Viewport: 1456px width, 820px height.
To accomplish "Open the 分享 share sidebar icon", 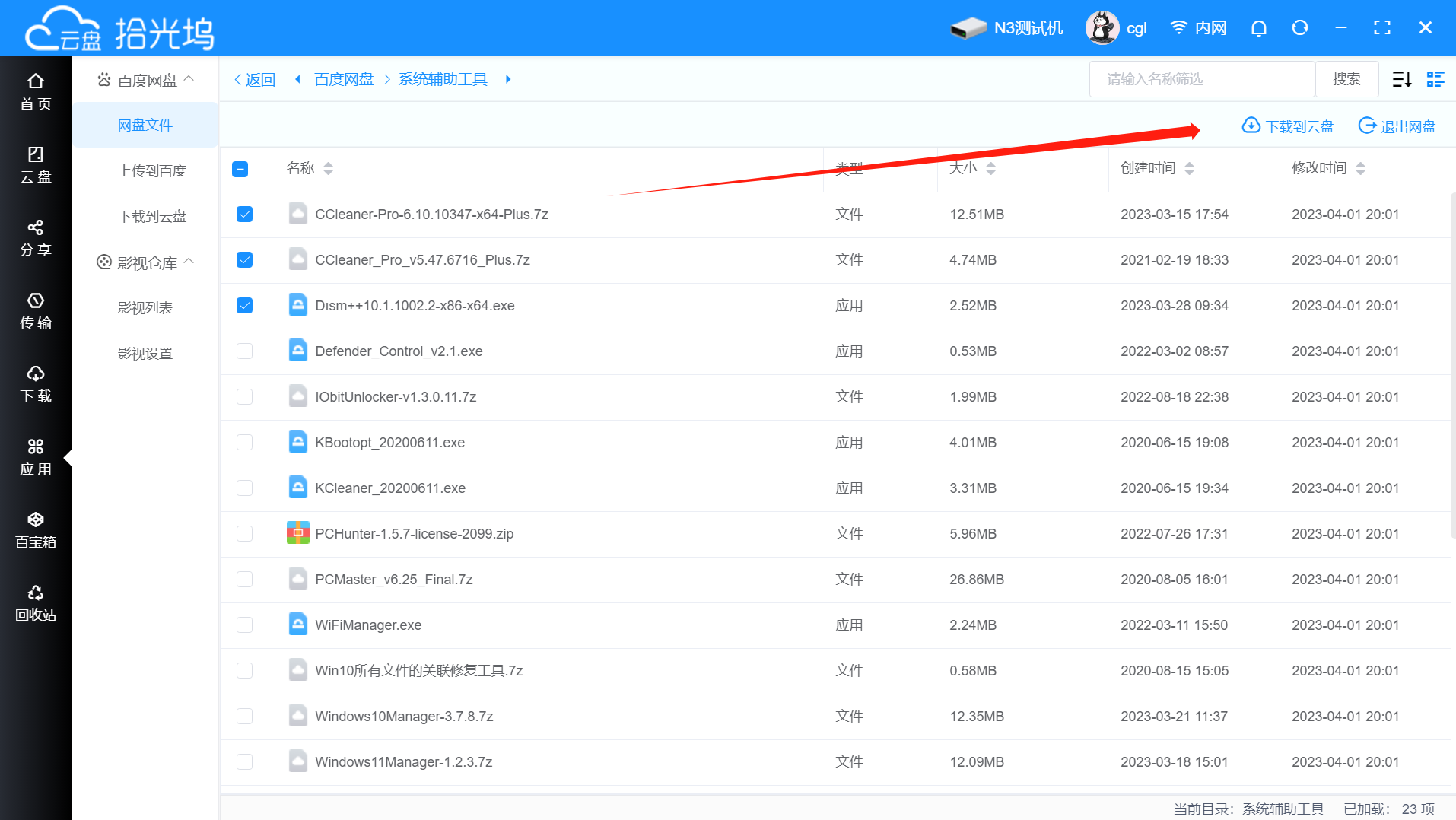I will click(x=36, y=238).
